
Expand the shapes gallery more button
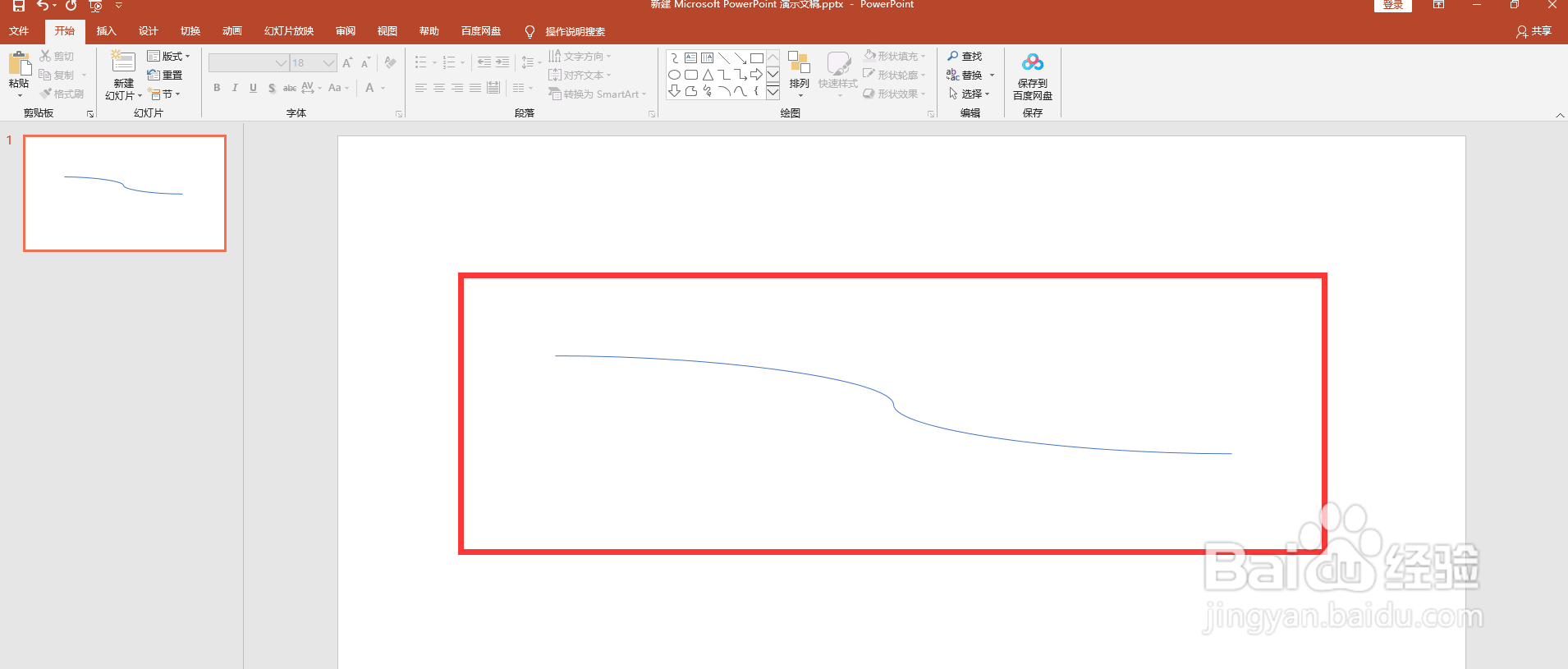click(x=773, y=91)
